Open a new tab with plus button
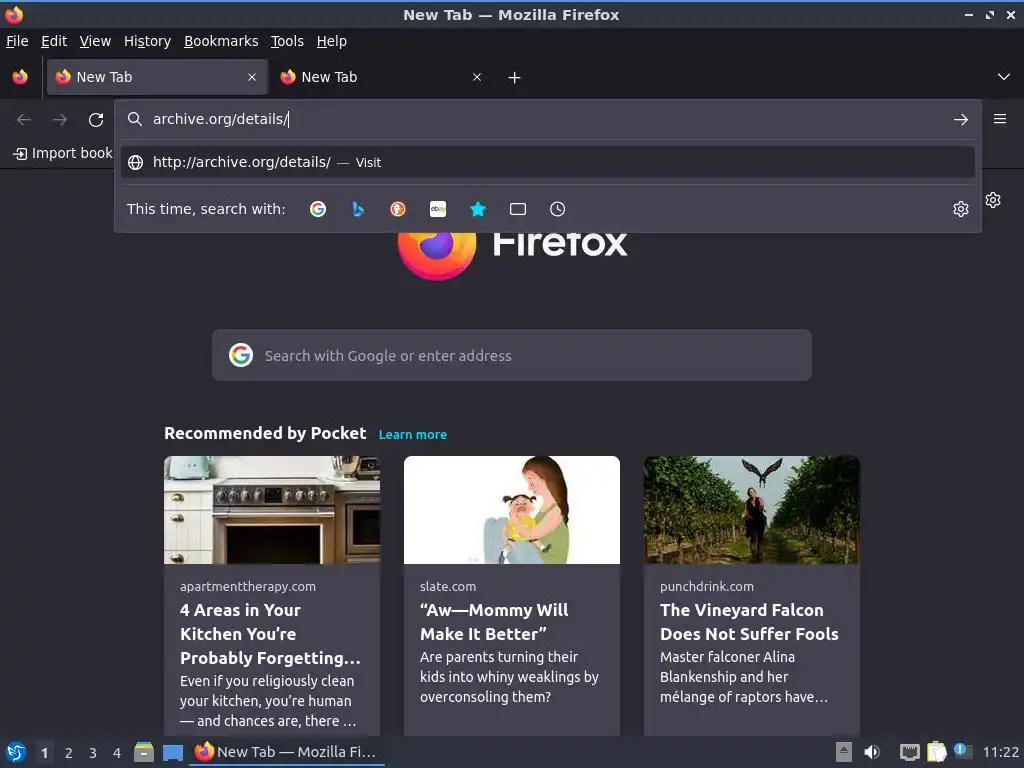This screenshot has width=1024, height=768. pos(515,78)
